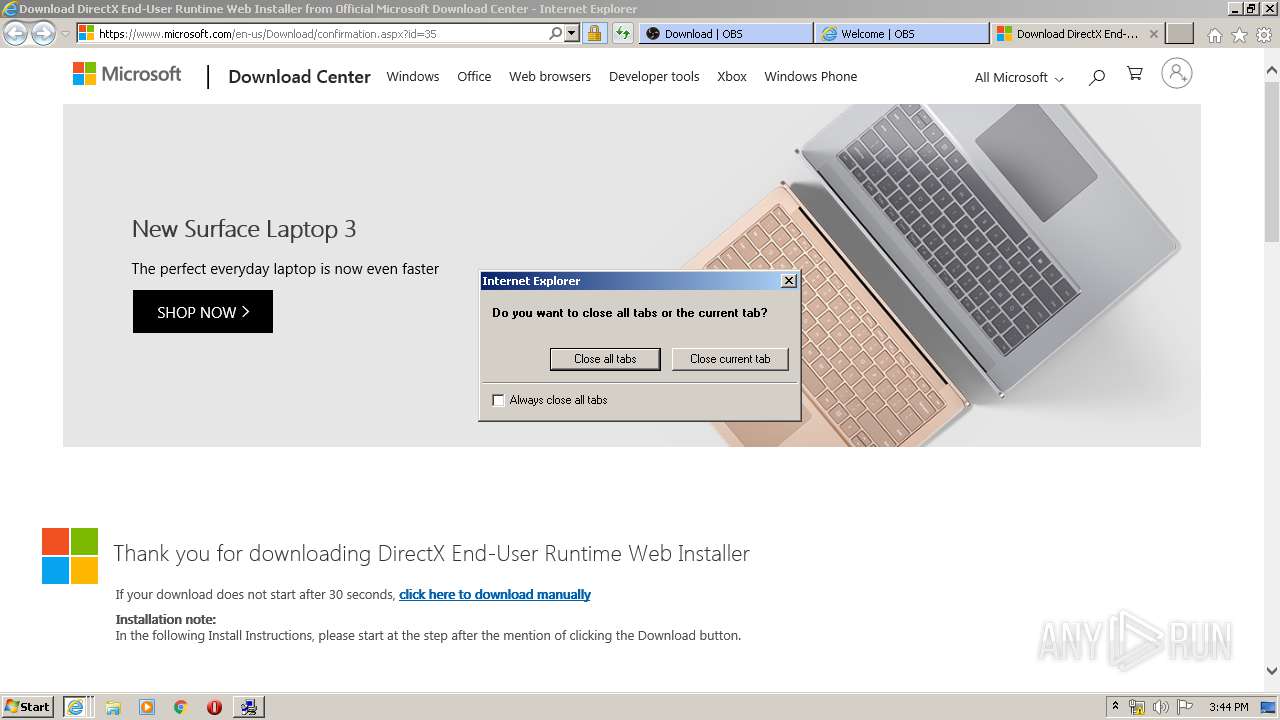The width and height of the screenshot is (1280, 720).
Task: Open the Windows Media Player taskbar icon
Action: (x=147, y=707)
